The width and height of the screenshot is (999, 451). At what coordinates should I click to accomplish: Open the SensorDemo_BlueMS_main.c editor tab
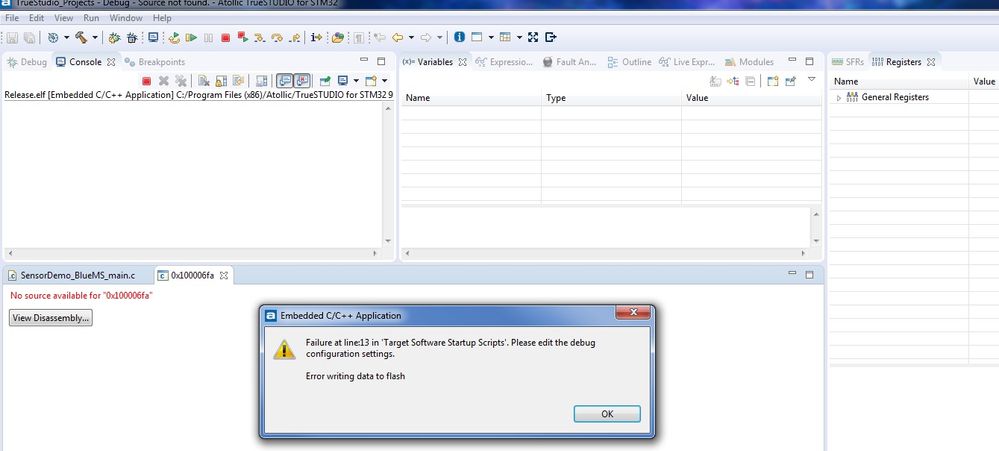[71, 275]
